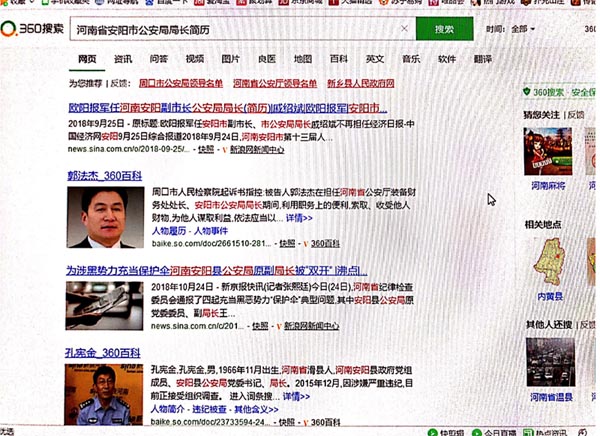Image resolution: width=600 pixels, height=436 pixels.
Task: Expand 详情>> in the 郭法杰 result
Action: (299, 217)
